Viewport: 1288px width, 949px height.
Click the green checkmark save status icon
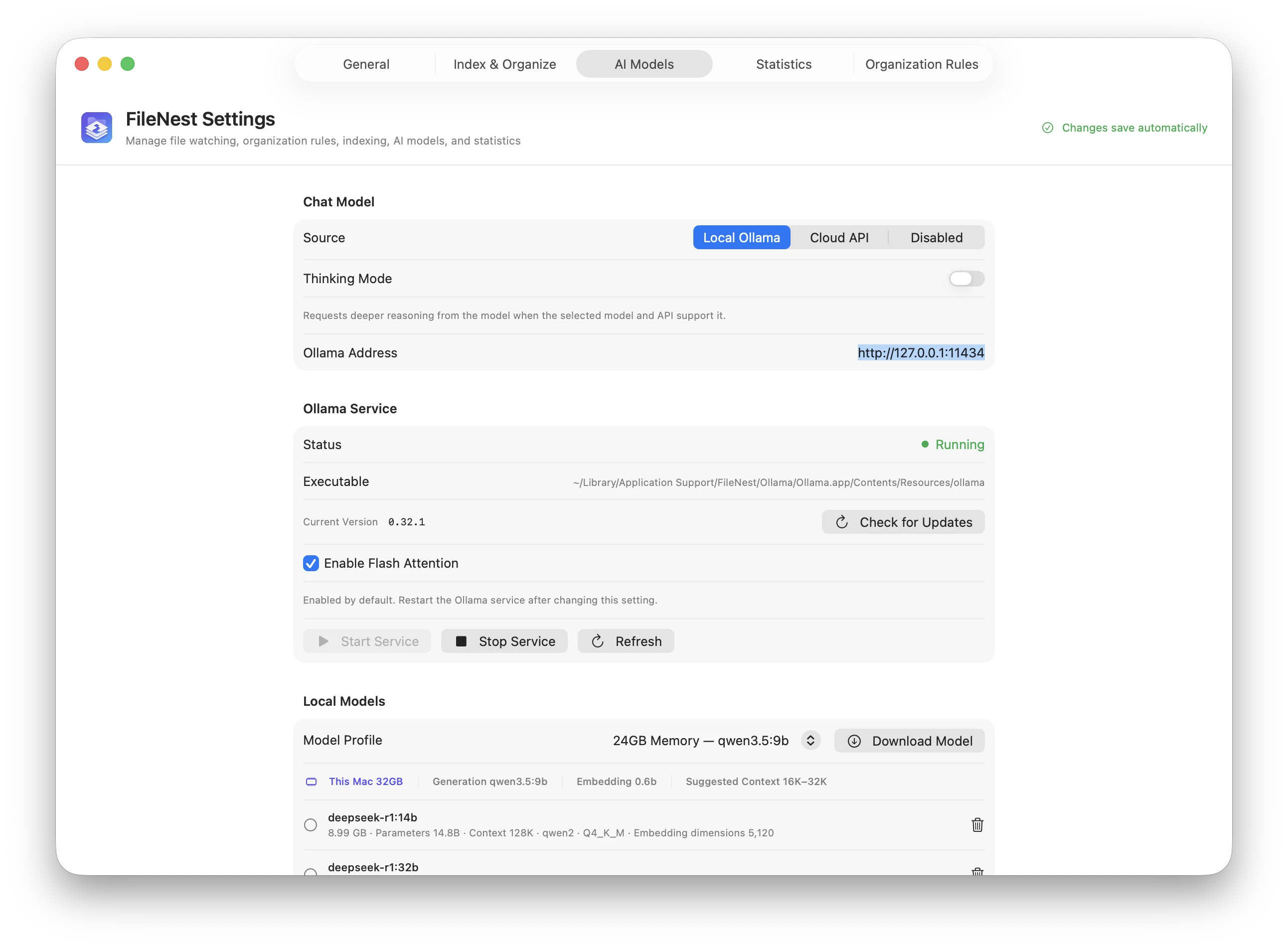click(x=1047, y=128)
